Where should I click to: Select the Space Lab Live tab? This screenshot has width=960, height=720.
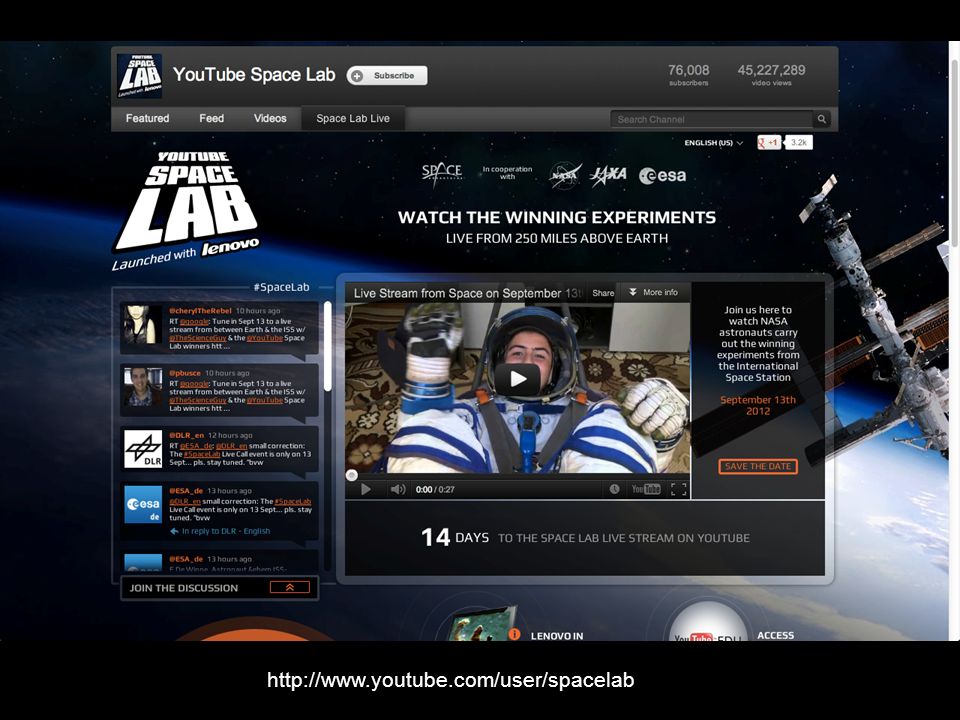(x=353, y=119)
